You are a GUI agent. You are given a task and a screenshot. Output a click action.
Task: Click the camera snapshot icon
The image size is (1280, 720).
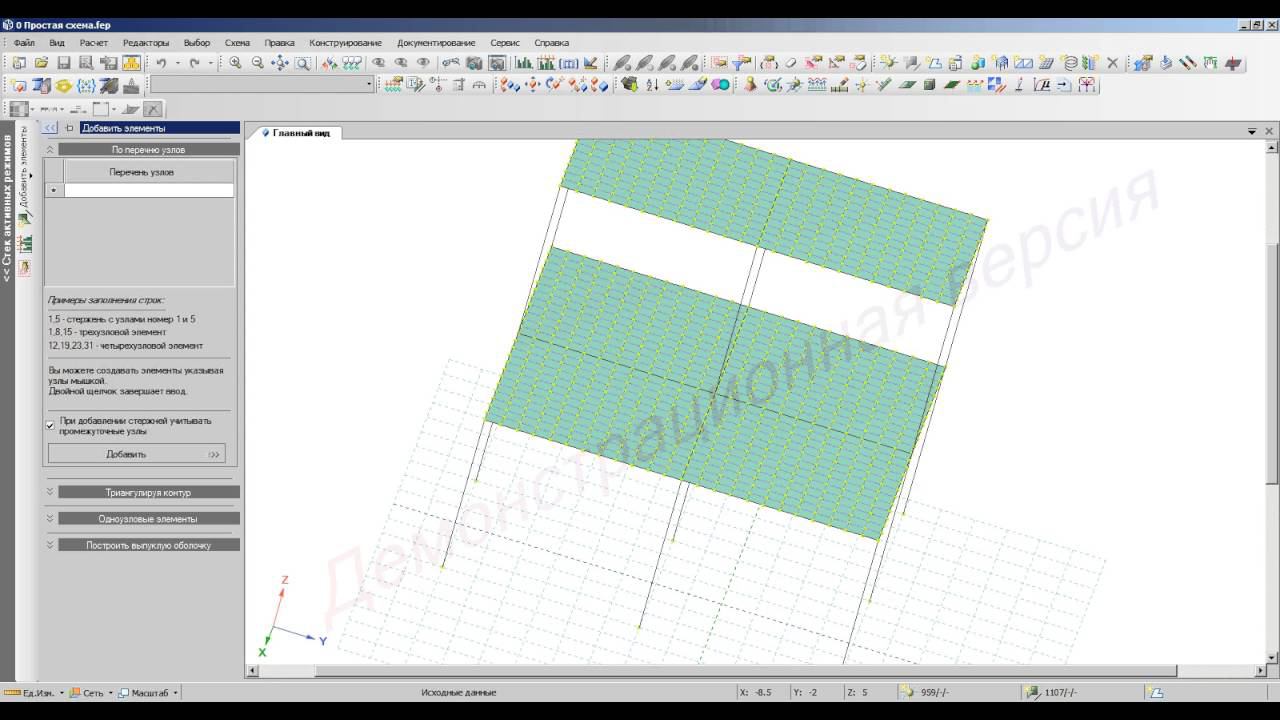474,63
